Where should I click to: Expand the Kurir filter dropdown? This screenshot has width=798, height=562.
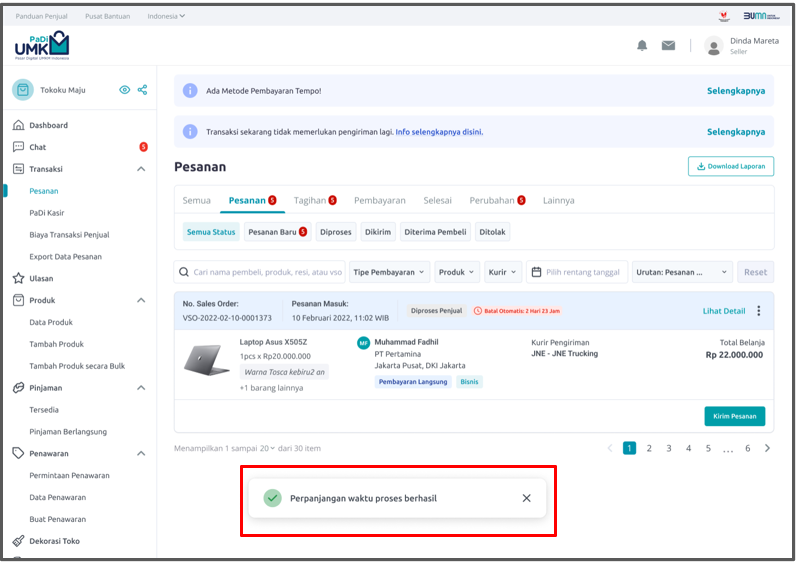pyautogui.click(x=502, y=272)
